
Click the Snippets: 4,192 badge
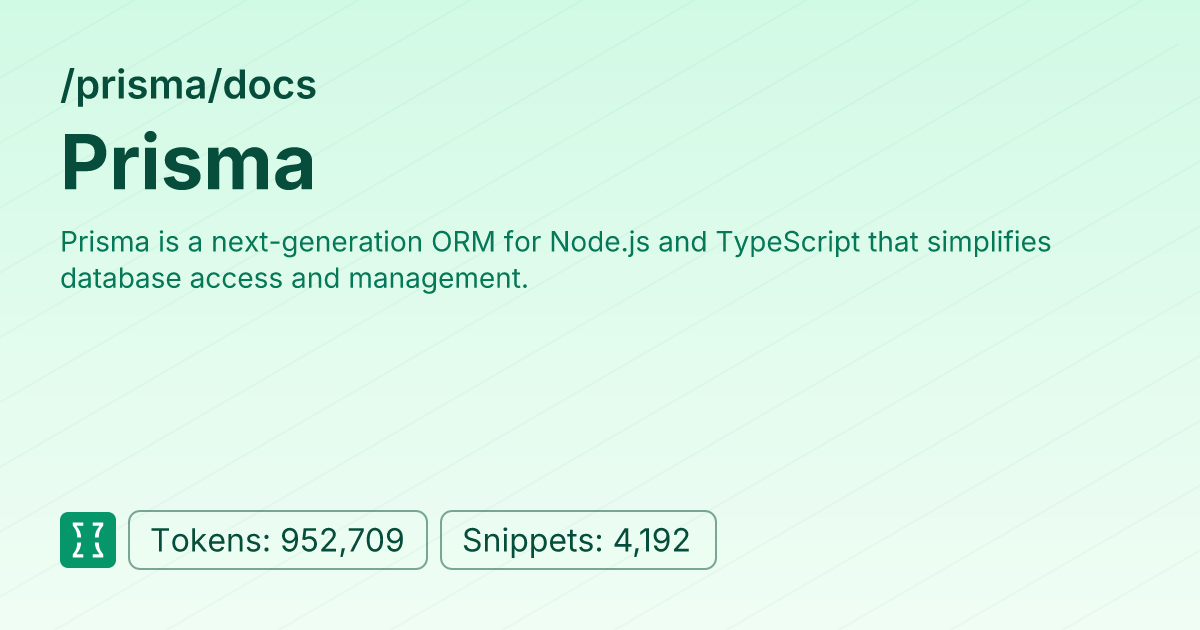tap(578, 540)
